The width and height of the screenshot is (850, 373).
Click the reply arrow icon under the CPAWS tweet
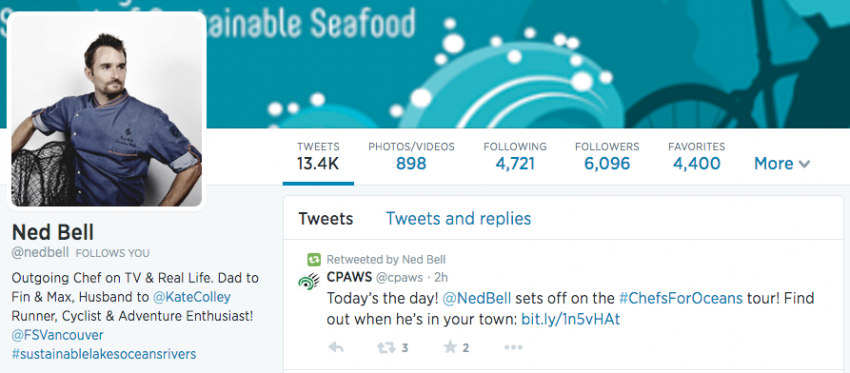(336, 348)
